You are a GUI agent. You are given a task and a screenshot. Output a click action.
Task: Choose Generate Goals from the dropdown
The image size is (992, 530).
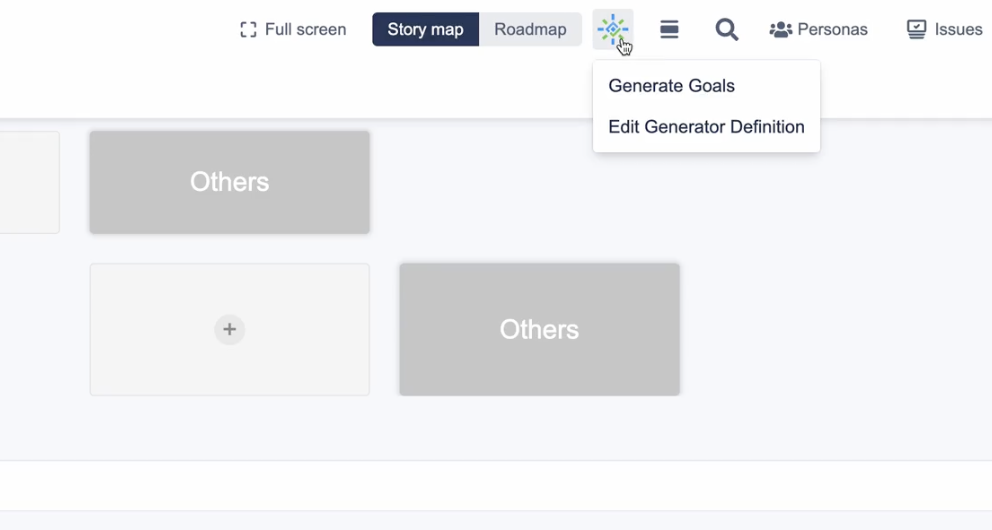pyautogui.click(x=671, y=86)
